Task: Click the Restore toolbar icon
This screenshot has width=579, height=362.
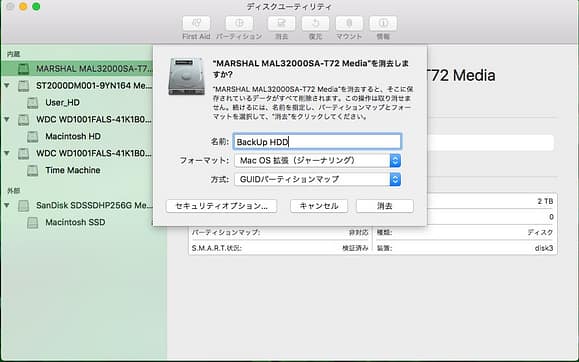Action: (315, 23)
